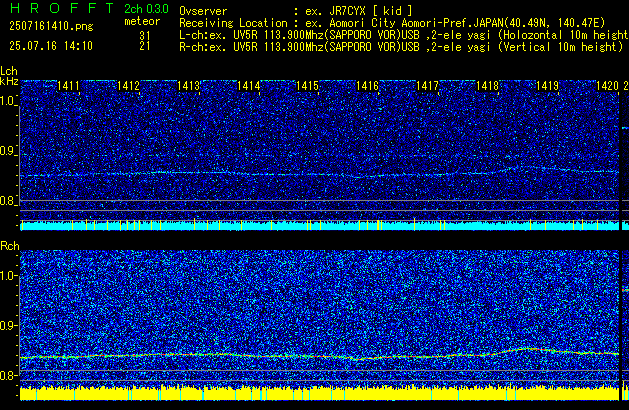Click the kHz unit label
Screen dimensions: 629x410
(9, 81)
